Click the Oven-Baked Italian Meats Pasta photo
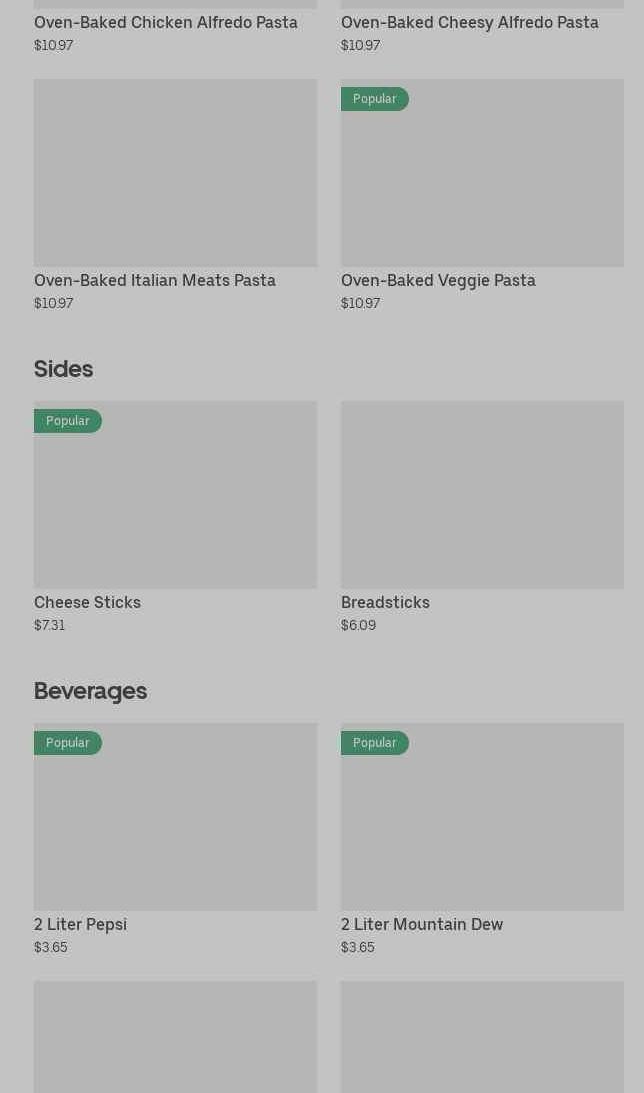Viewport: 644px width, 1093px height. tap(175, 173)
